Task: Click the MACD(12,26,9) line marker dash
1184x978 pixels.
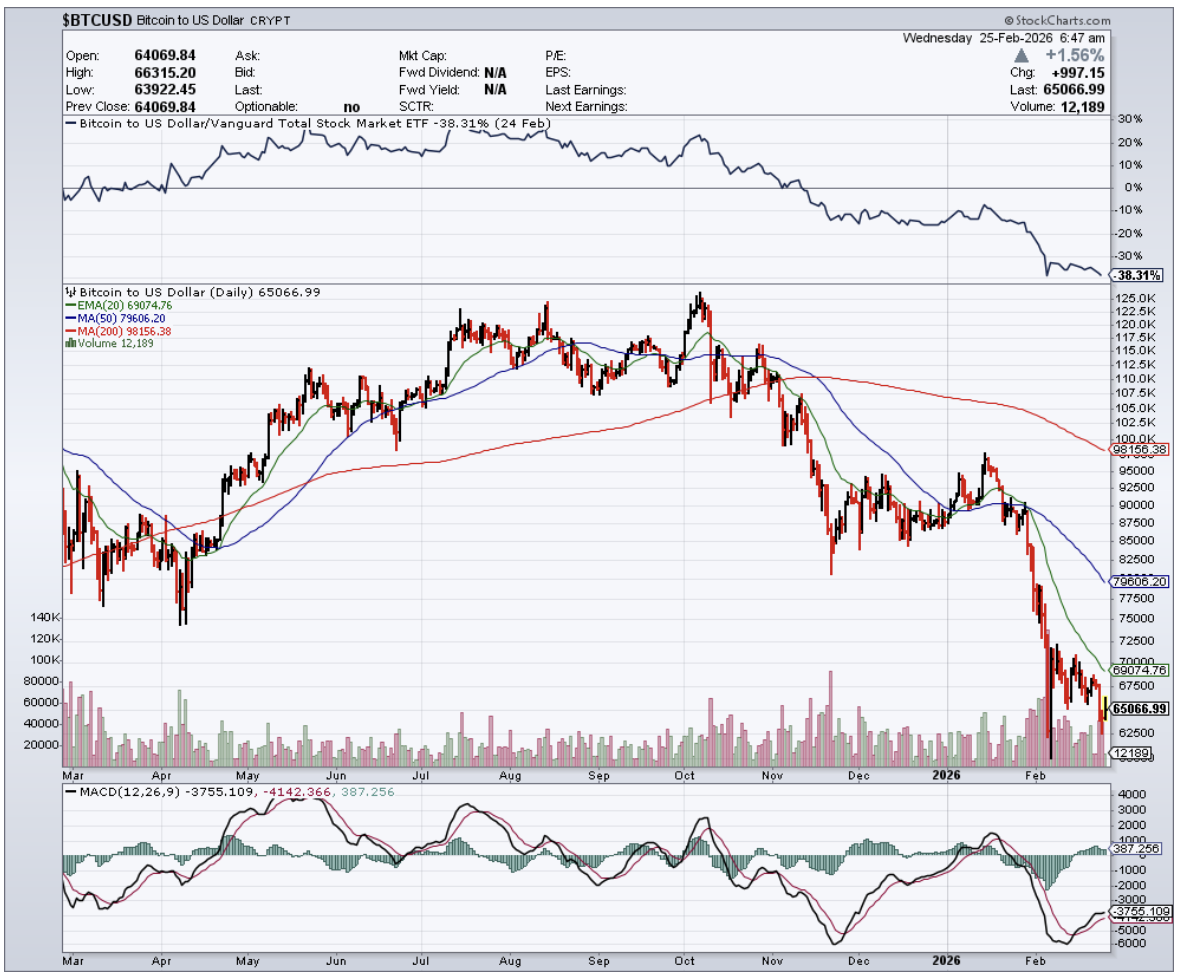Action: [68, 791]
